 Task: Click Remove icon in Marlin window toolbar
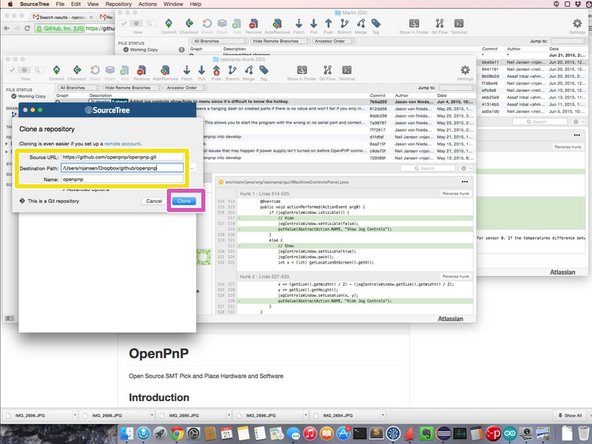coord(254,24)
